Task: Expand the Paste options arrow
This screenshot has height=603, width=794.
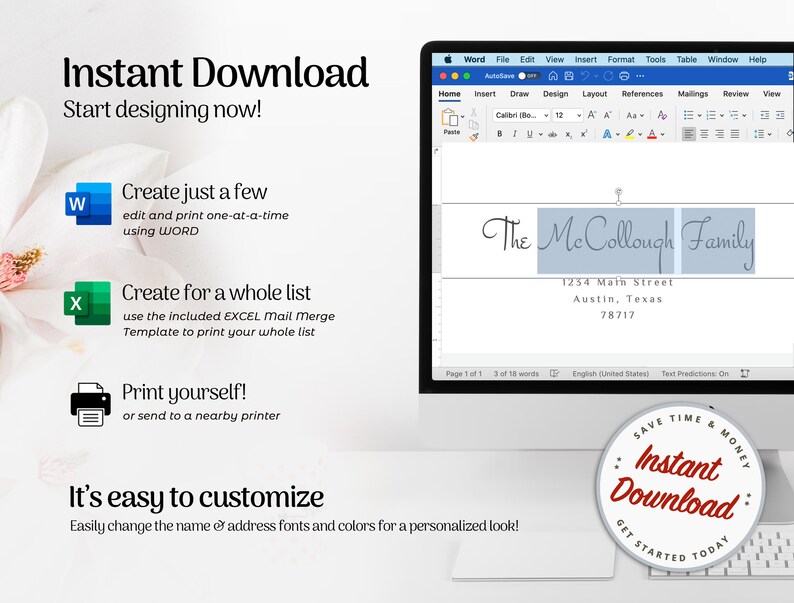Action: pyautogui.click(x=462, y=117)
